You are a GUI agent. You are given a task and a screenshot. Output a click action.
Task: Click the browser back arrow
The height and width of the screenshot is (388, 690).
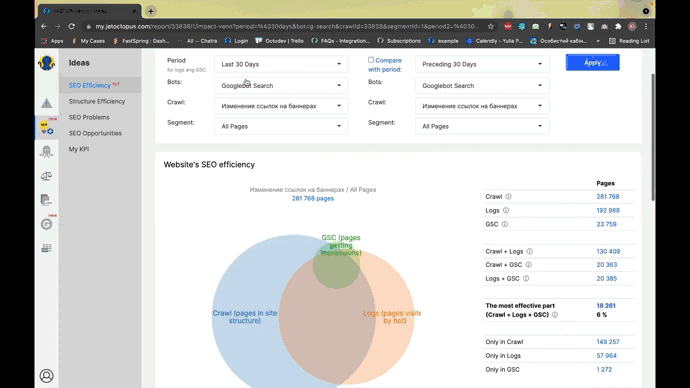coord(44,26)
